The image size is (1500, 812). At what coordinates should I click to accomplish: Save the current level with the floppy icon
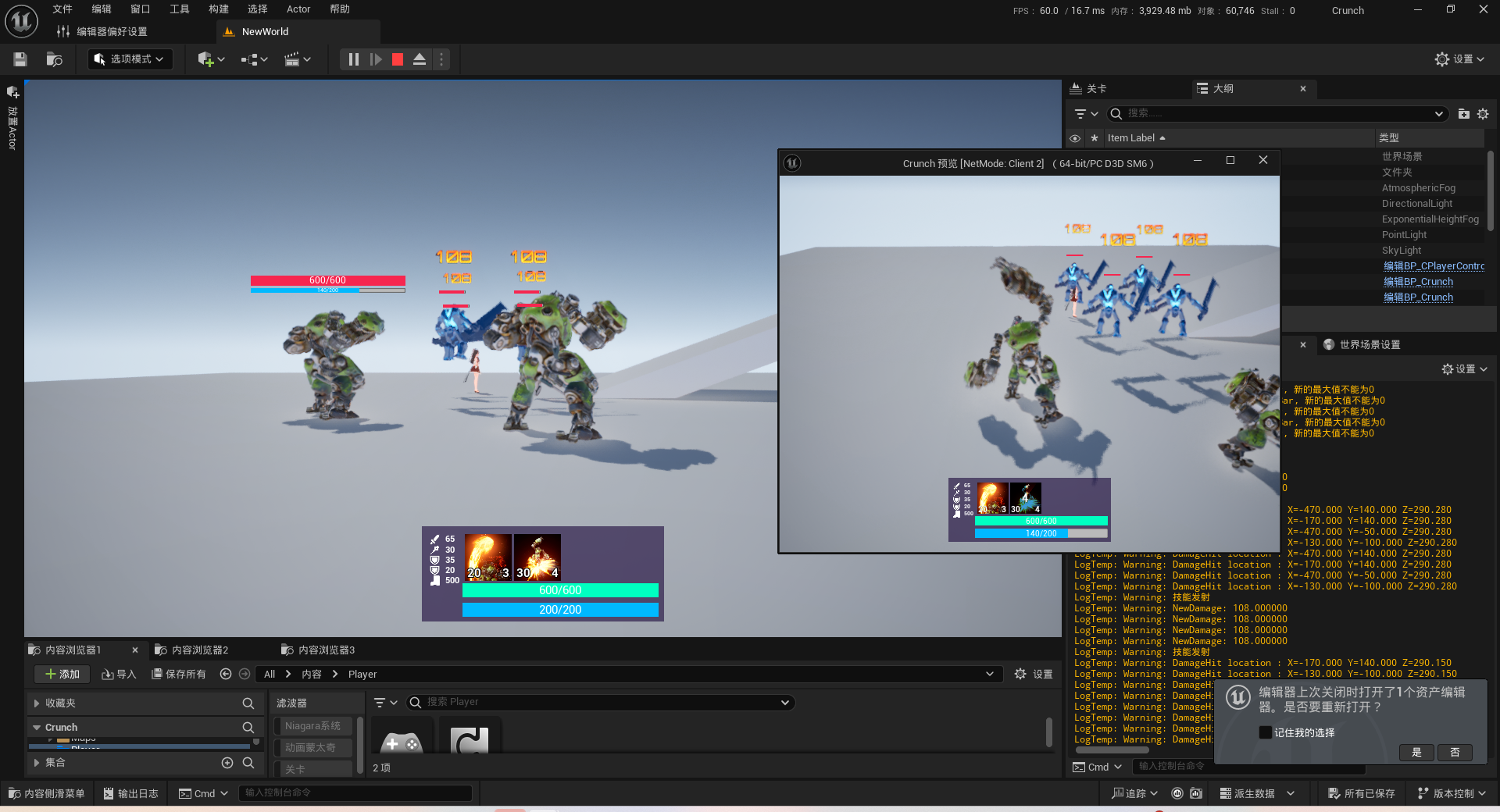tap(20, 59)
